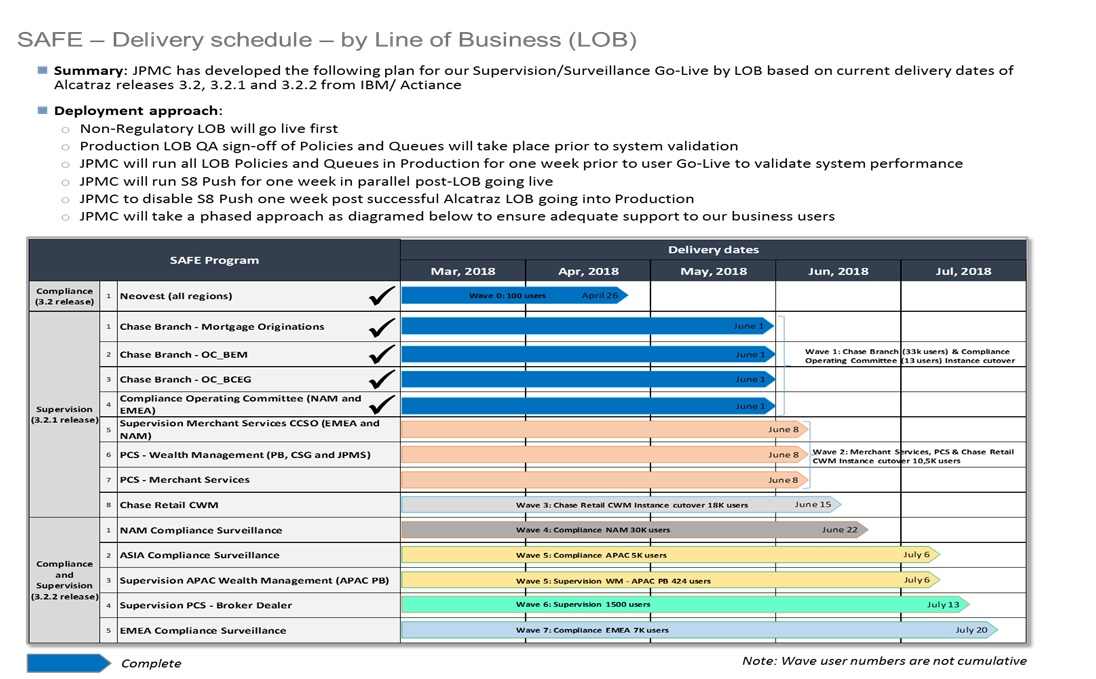Click the SAFE Program header cell

tap(216, 260)
